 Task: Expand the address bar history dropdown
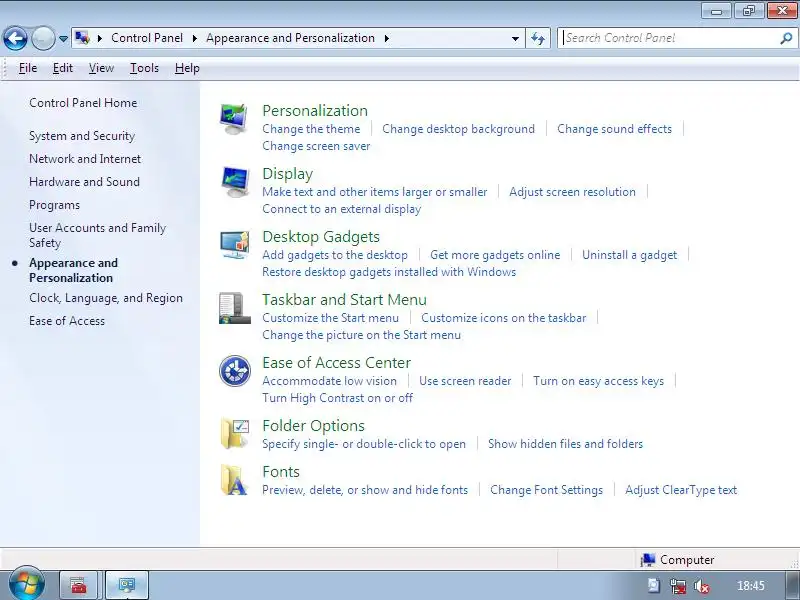click(515, 38)
